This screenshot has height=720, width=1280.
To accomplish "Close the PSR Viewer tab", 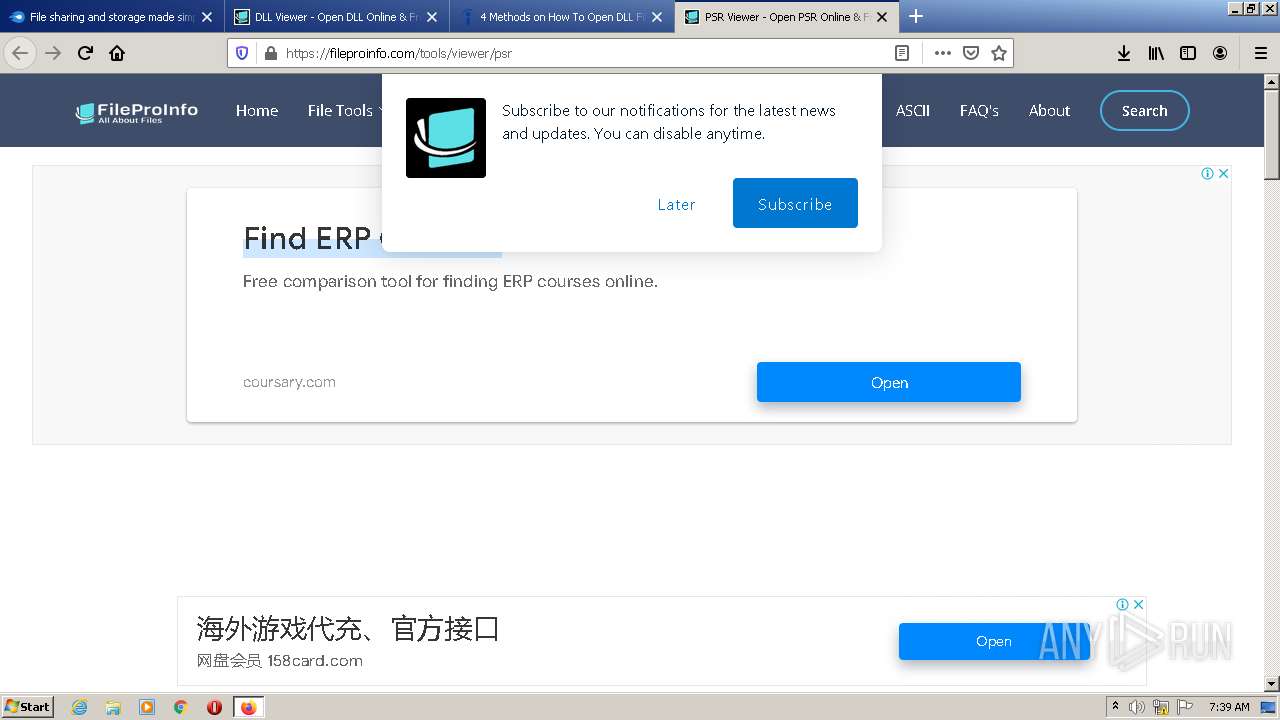I will tap(881, 17).
